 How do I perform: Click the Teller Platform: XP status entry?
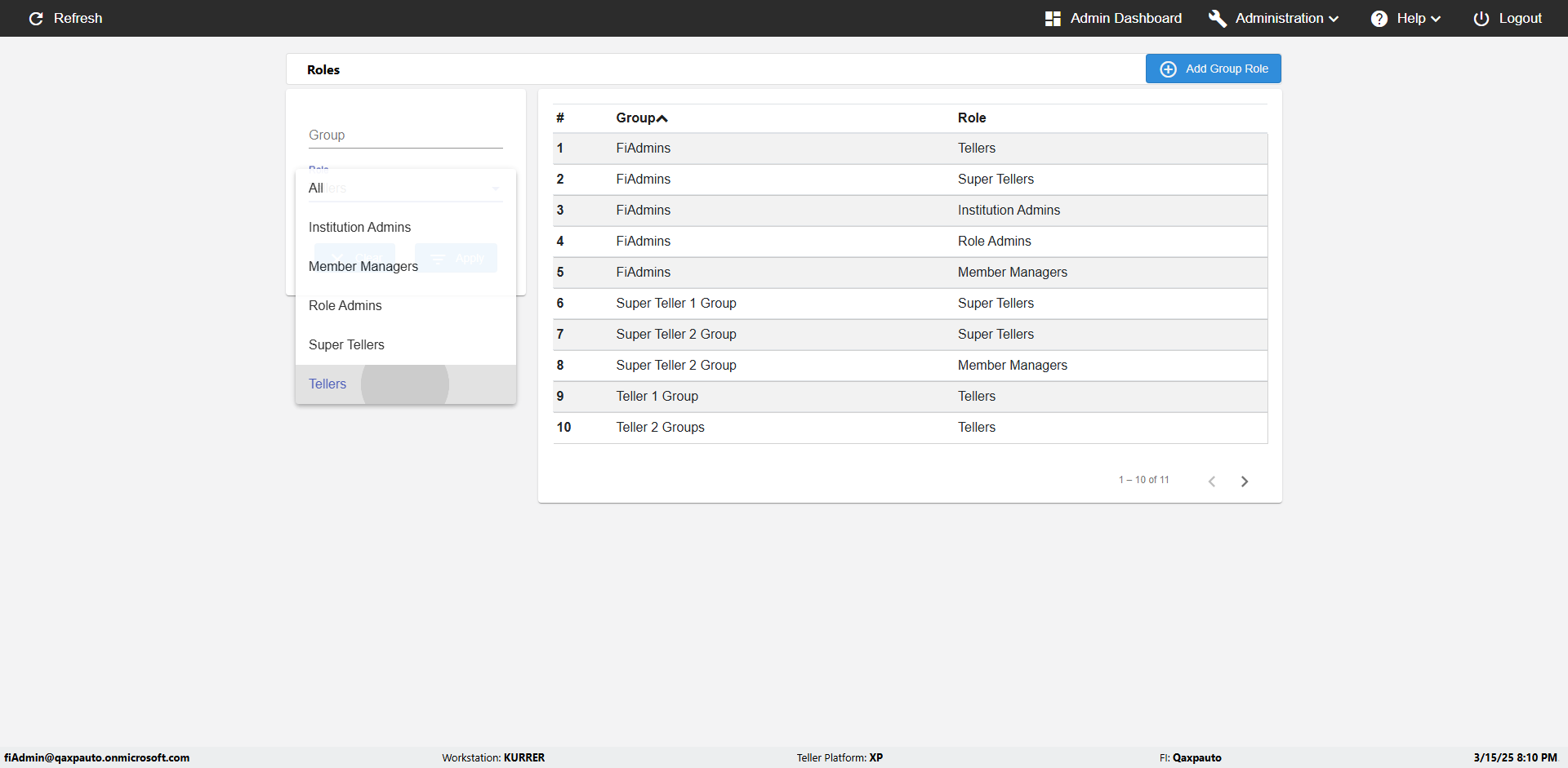coord(840,758)
